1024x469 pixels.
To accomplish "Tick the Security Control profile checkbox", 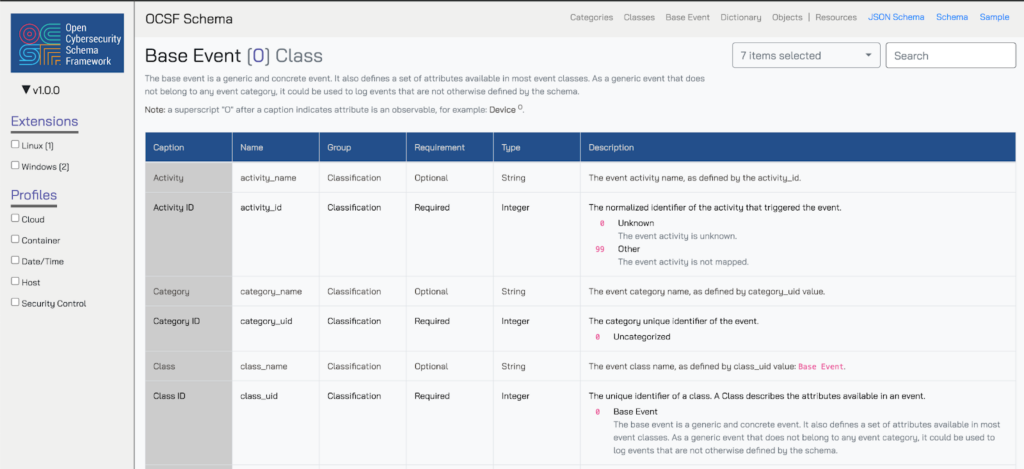I will coord(15,303).
